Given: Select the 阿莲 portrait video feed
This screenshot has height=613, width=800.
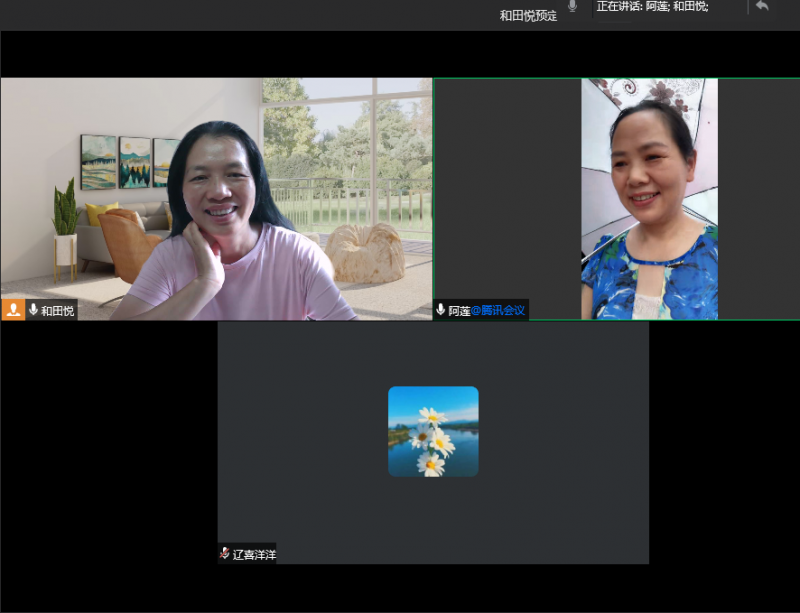Looking at the screenshot, I should [x=649, y=198].
